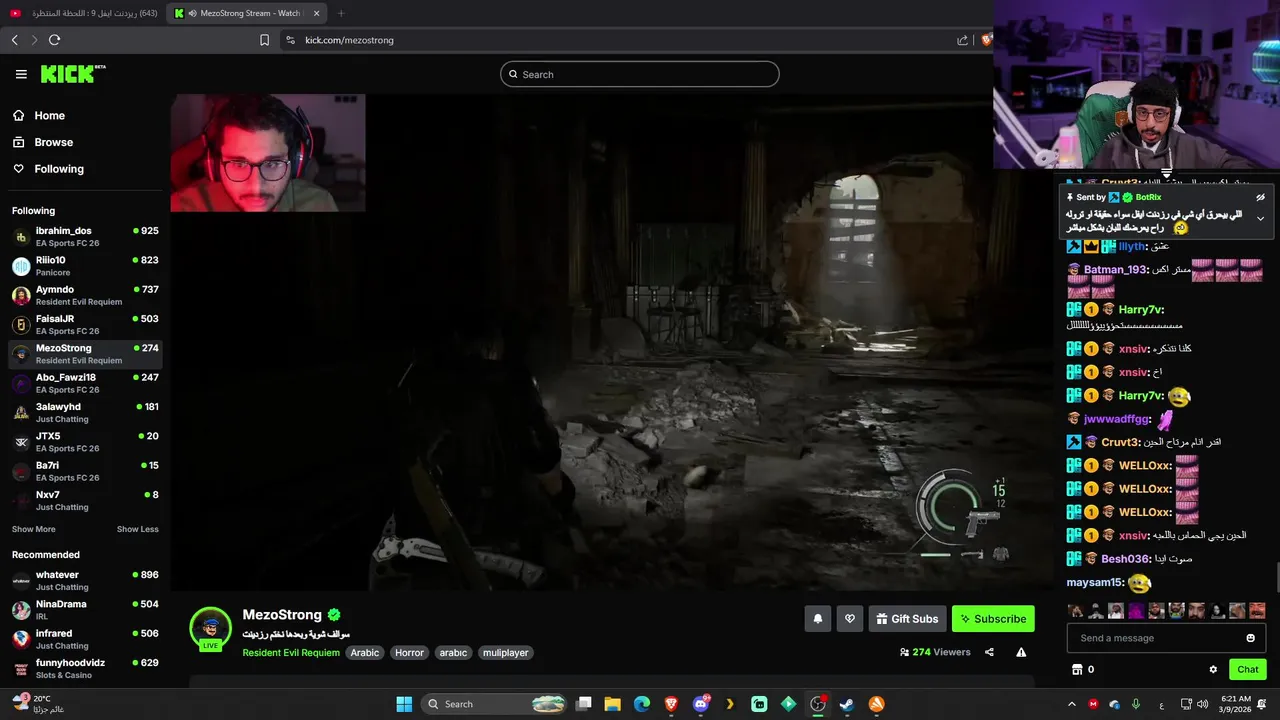Bookmark this page icon
Screen dimensions: 1280x720
click(x=264, y=40)
